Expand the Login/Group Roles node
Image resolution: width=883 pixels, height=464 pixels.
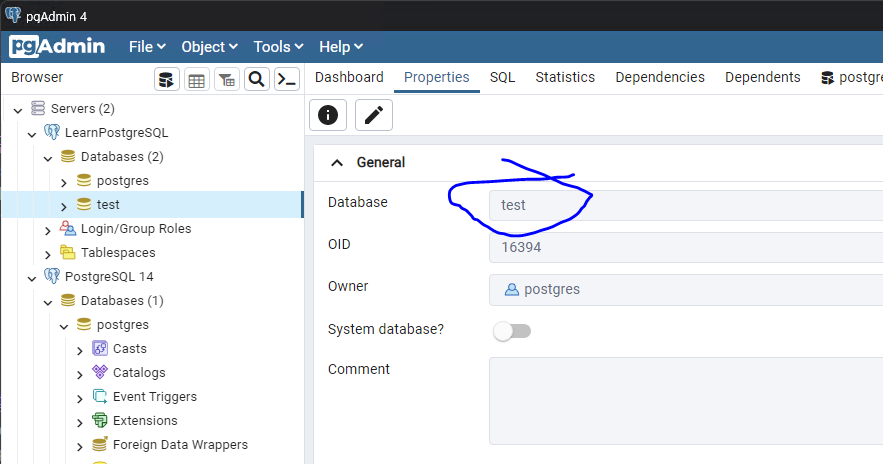pos(48,230)
